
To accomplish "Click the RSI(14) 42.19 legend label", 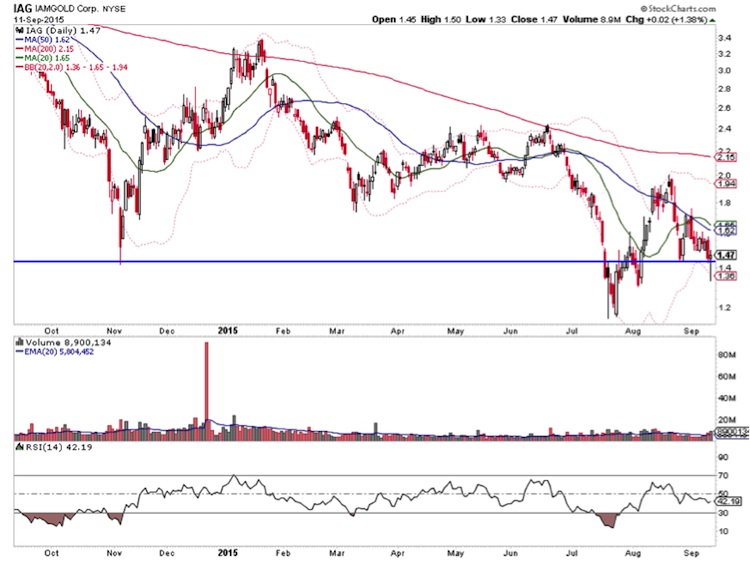I will (x=59, y=447).
